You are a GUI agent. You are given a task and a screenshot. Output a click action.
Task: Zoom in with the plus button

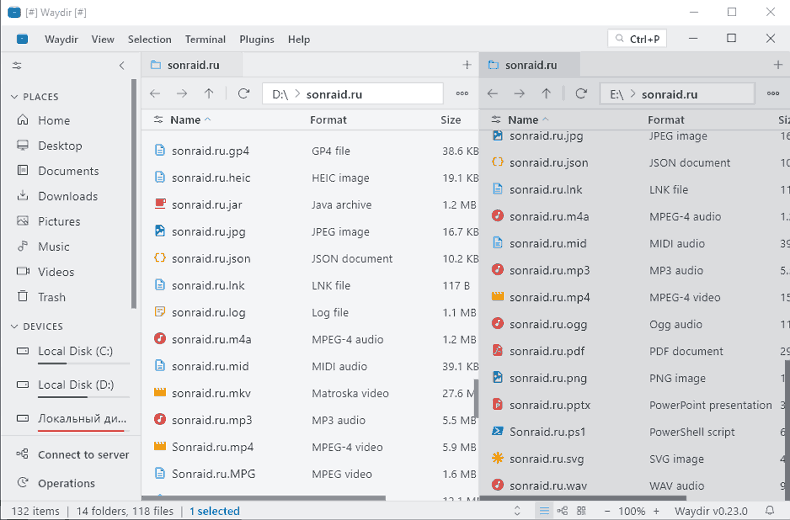(656, 511)
